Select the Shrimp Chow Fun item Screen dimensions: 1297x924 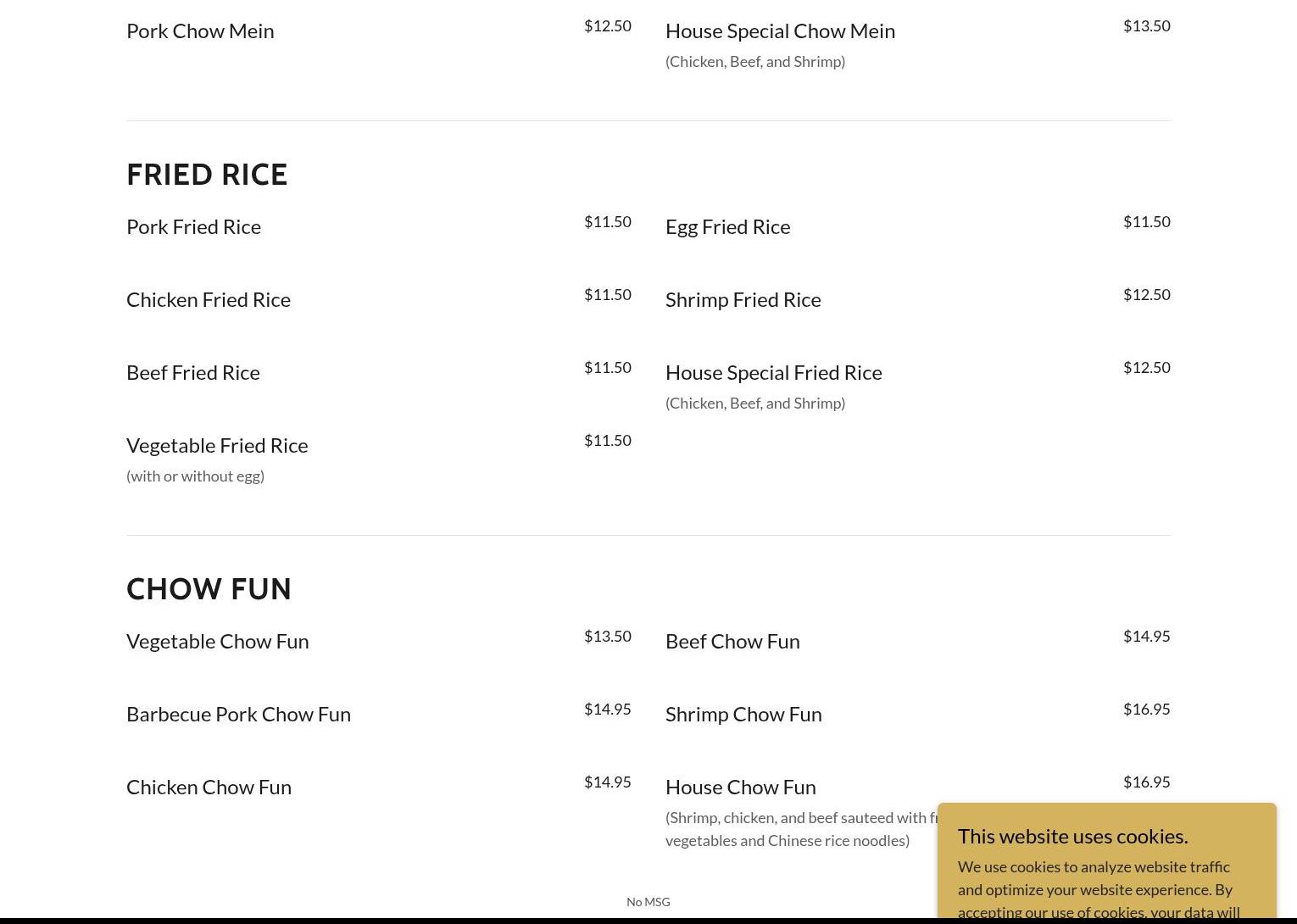click(x=743, y=714)
